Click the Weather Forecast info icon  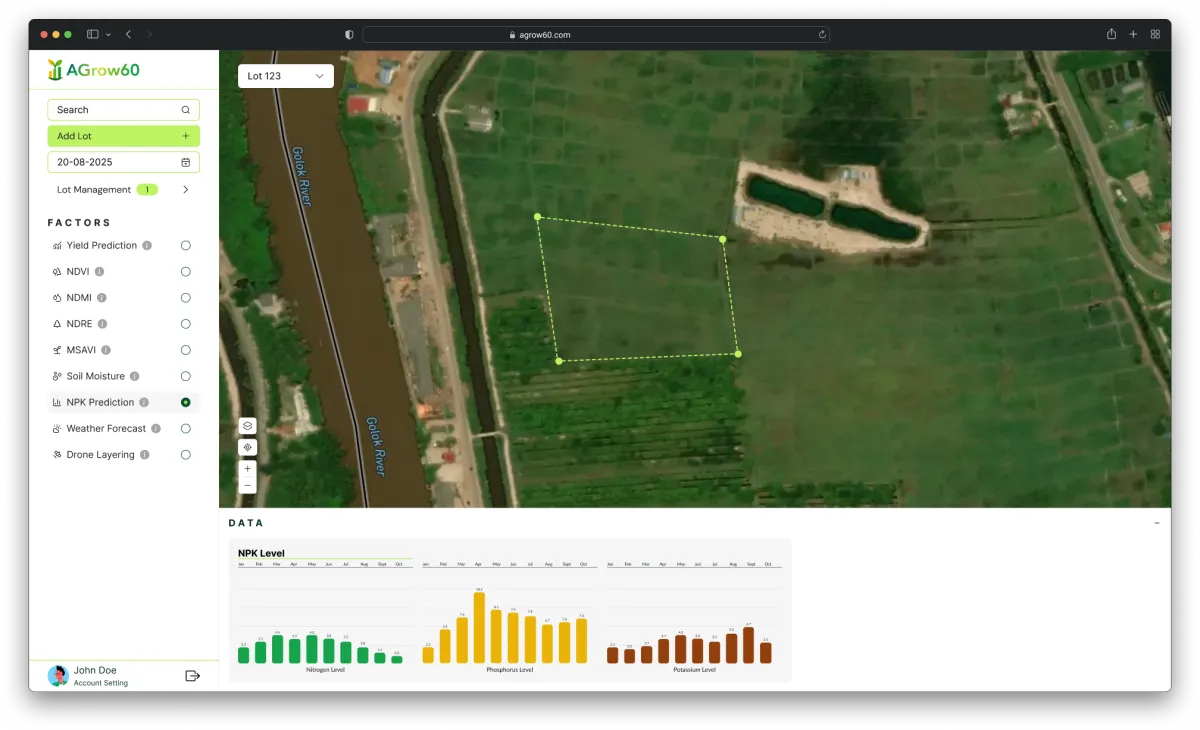[156, 428]
